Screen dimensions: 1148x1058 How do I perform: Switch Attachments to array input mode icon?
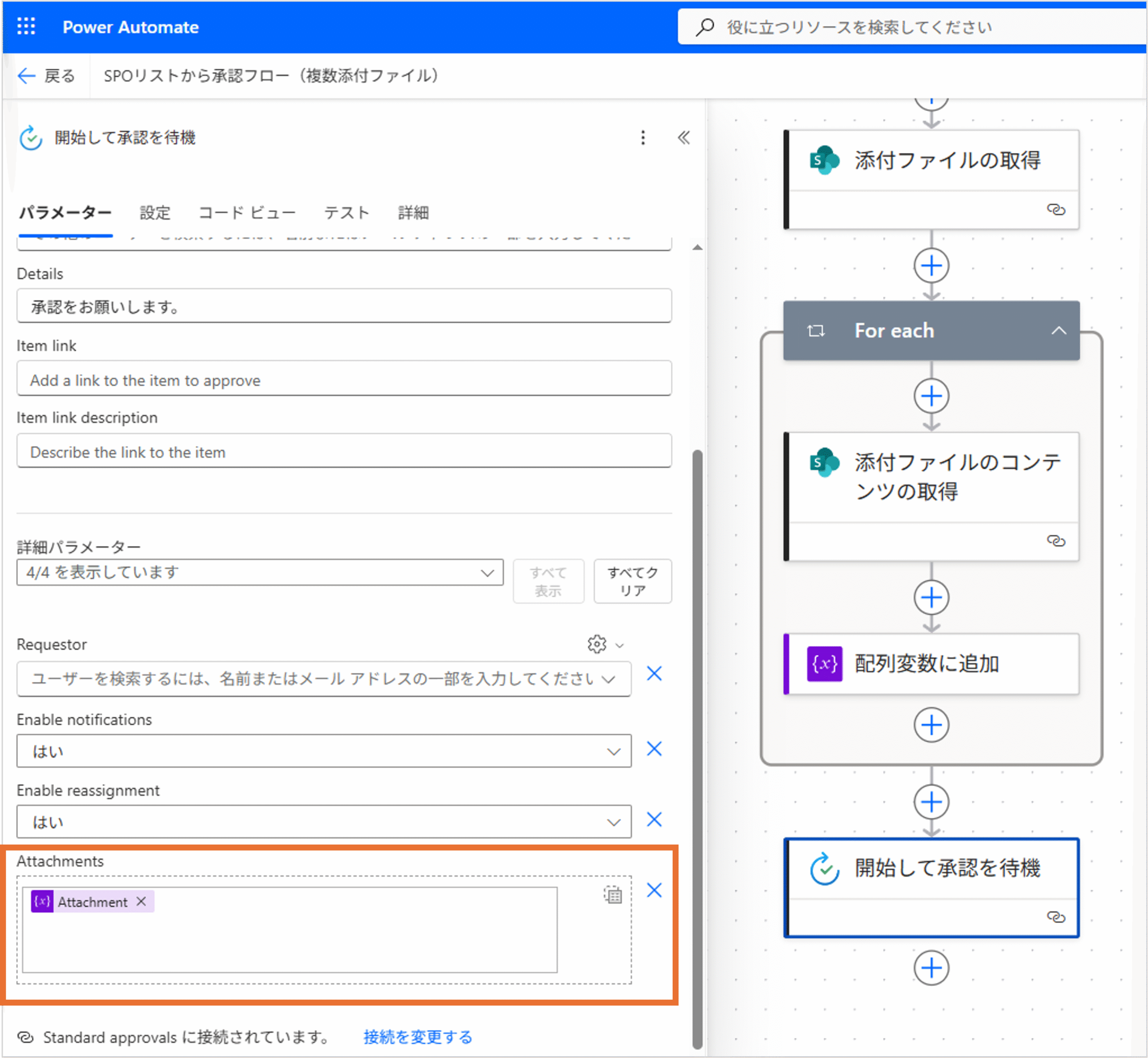613,894
